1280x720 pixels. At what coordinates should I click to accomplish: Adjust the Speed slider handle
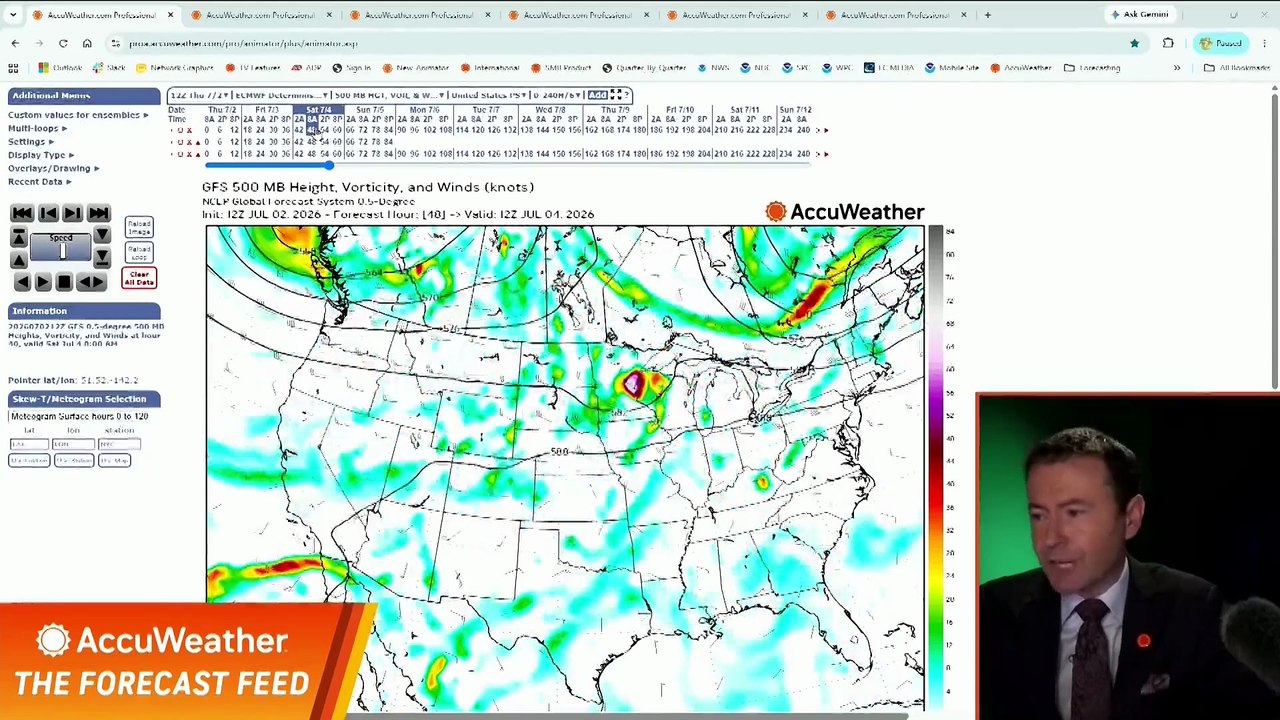[62, 251]
